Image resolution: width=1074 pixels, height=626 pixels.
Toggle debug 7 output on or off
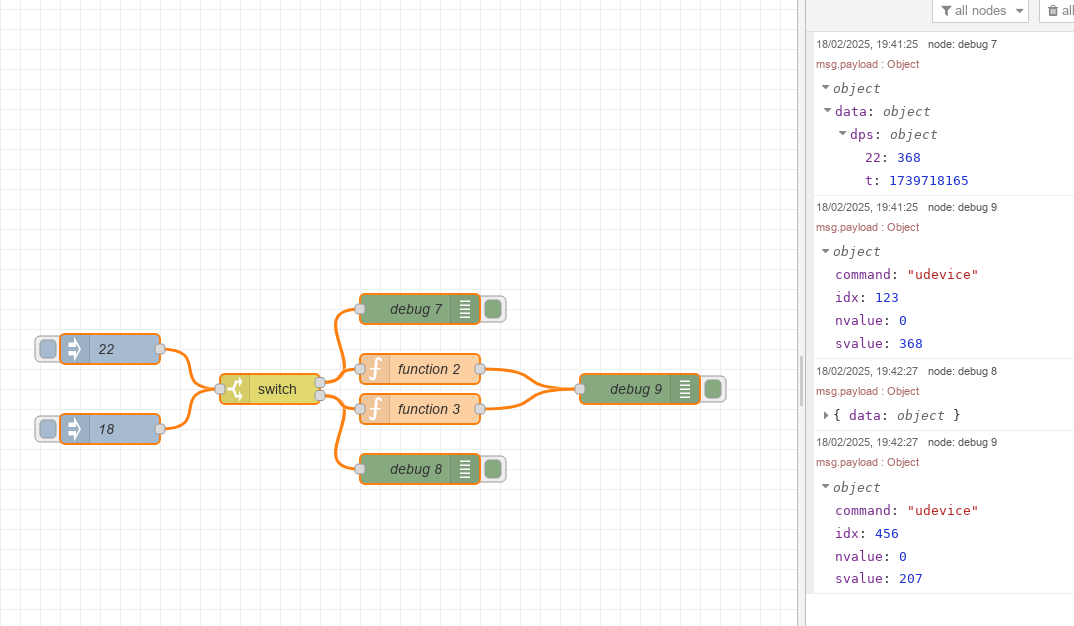tap(493, 310)
